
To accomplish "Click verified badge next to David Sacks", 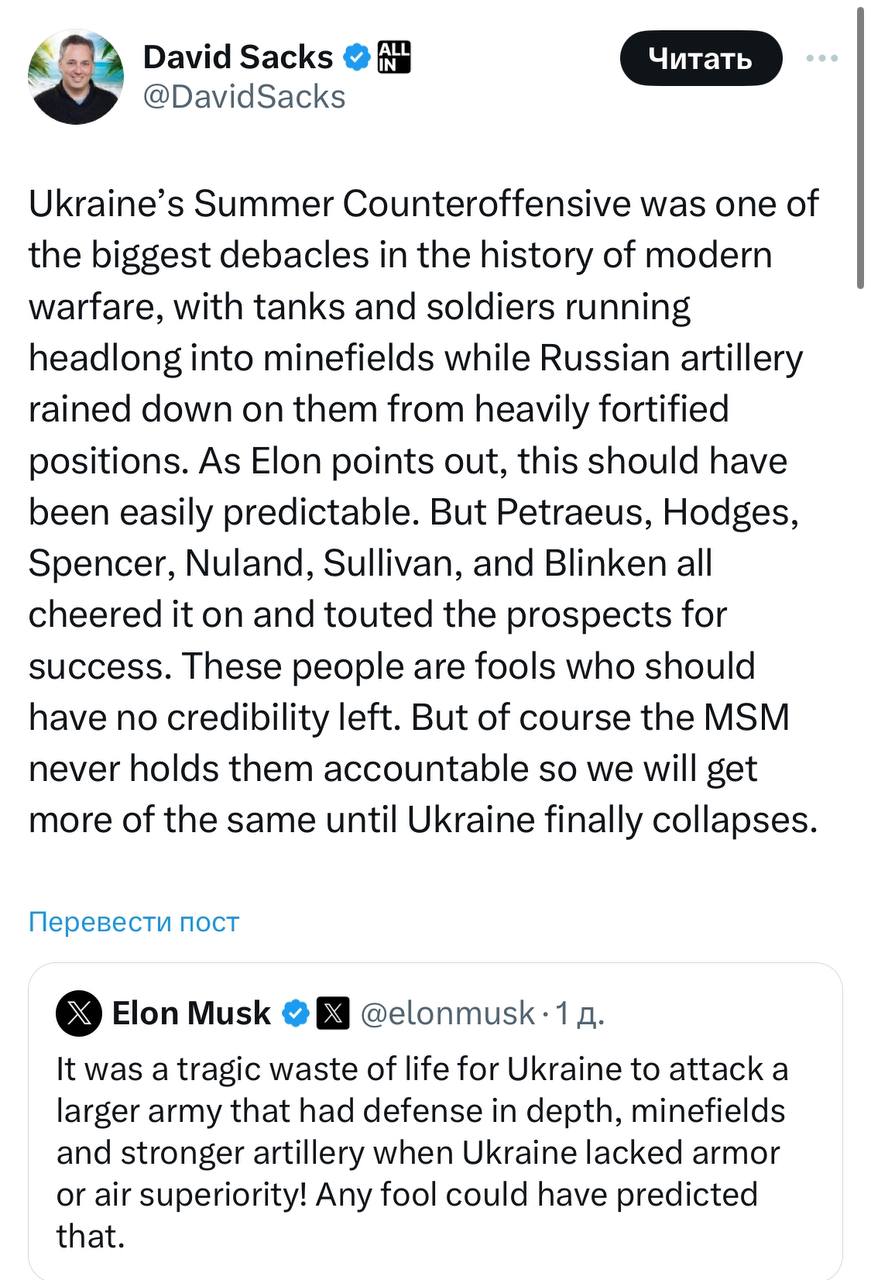I will (357, 57).
